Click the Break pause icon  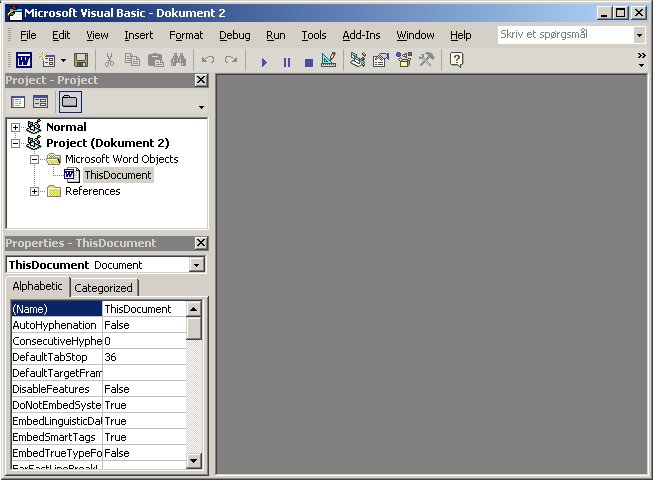pos(287,62)
